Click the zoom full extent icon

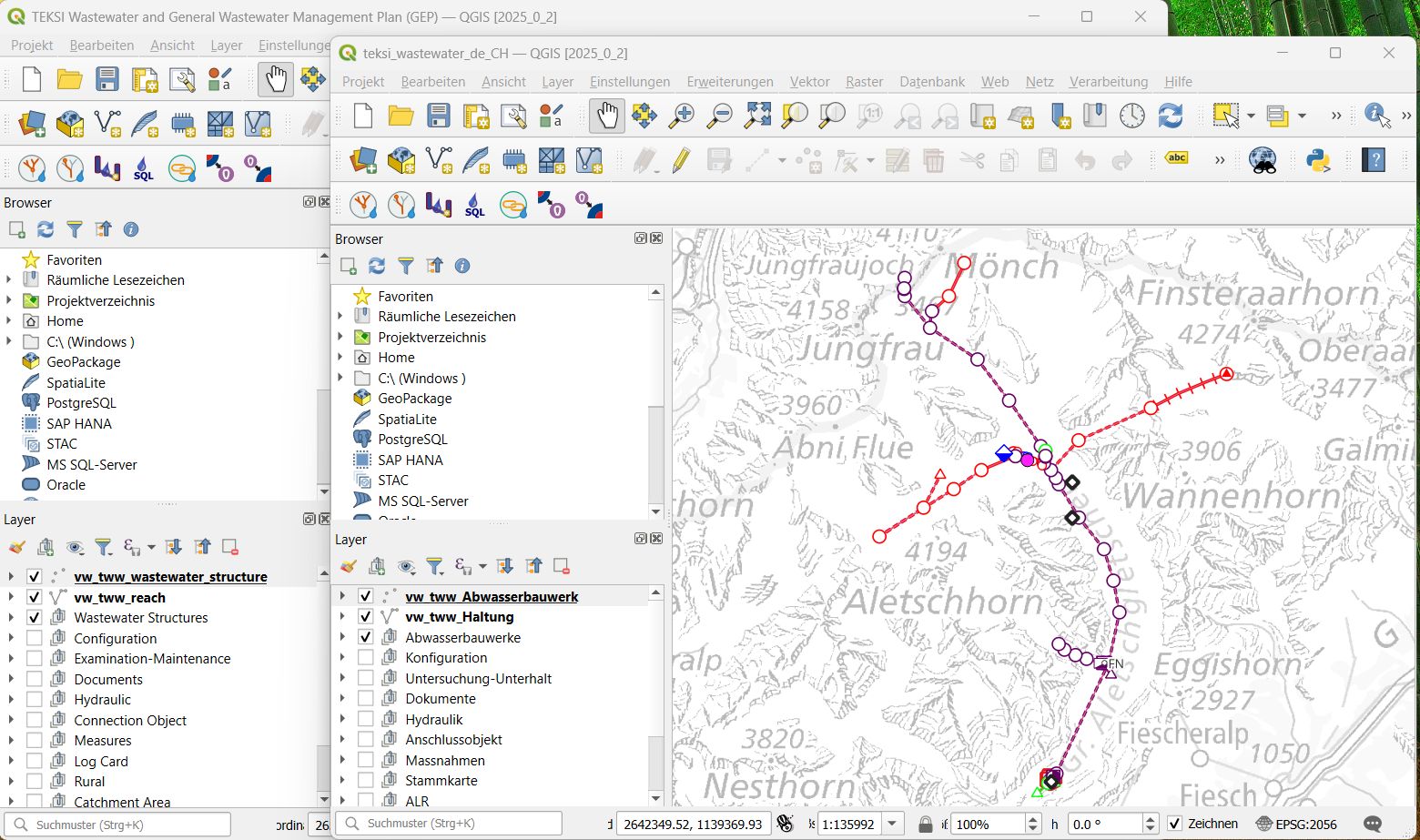[x=757, y=116]
